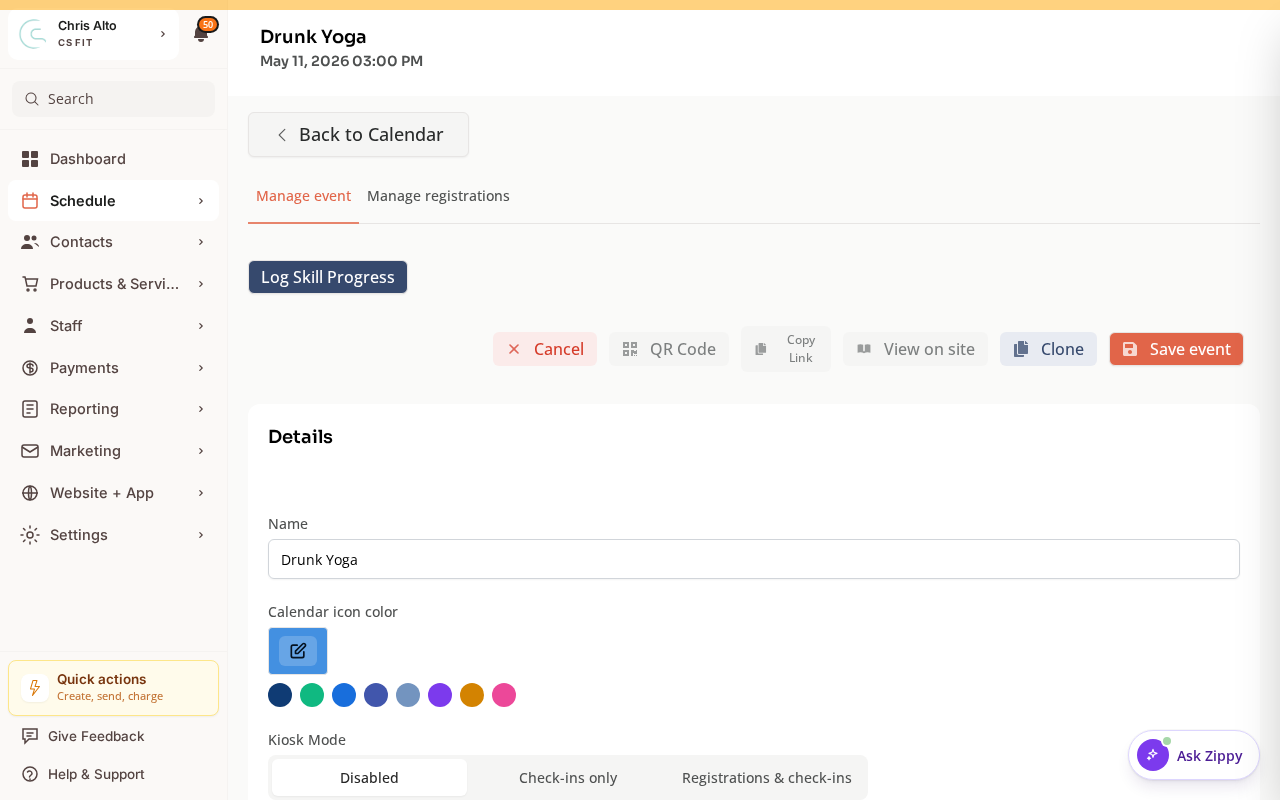This screenshot has width=1280, height=800.
Task: Click the Products & Services cart icon
Action: [x=30, y=284]
